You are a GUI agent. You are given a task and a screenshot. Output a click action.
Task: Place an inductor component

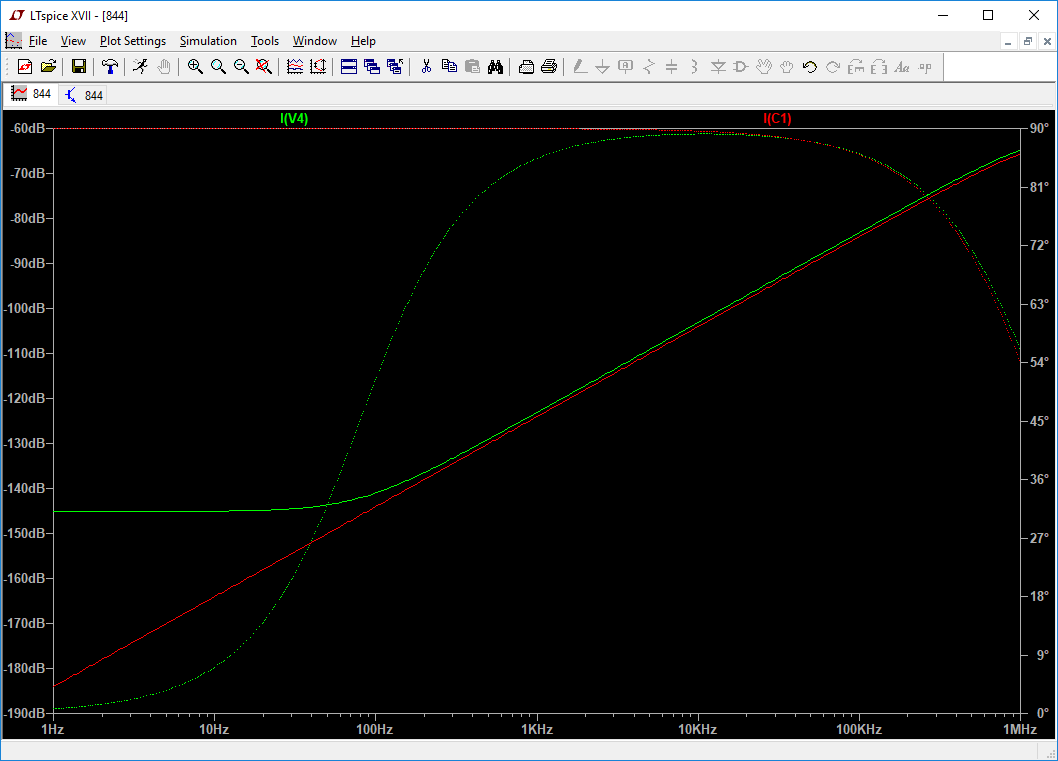[695, 67]
